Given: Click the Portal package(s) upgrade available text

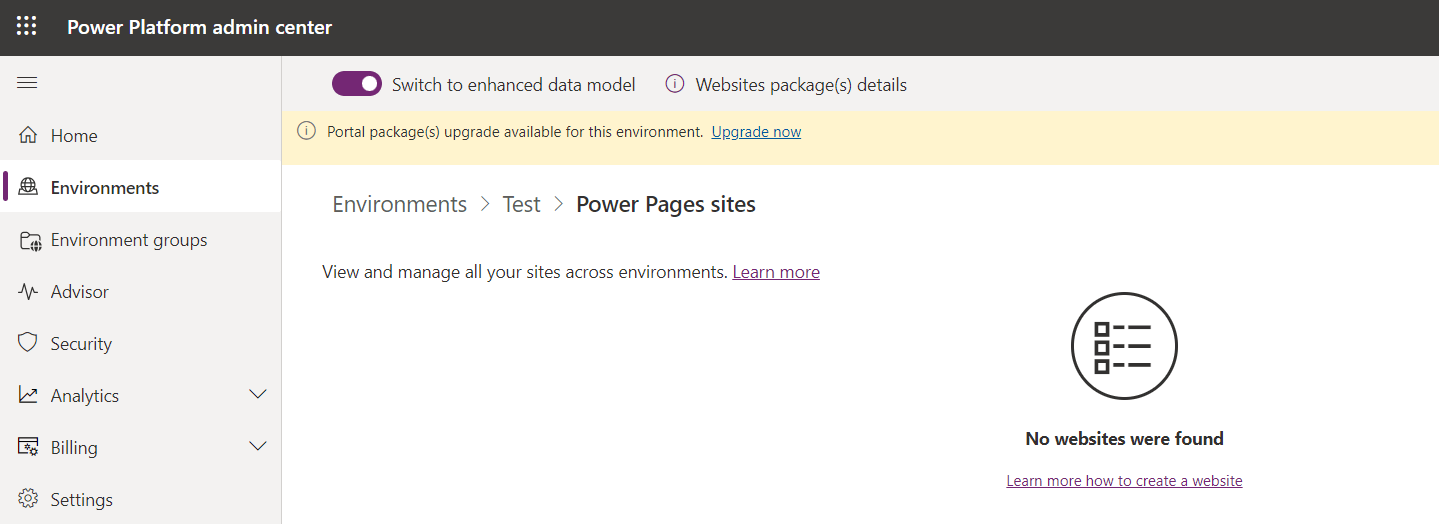Looking at the screenshot, I should point(515,132).
